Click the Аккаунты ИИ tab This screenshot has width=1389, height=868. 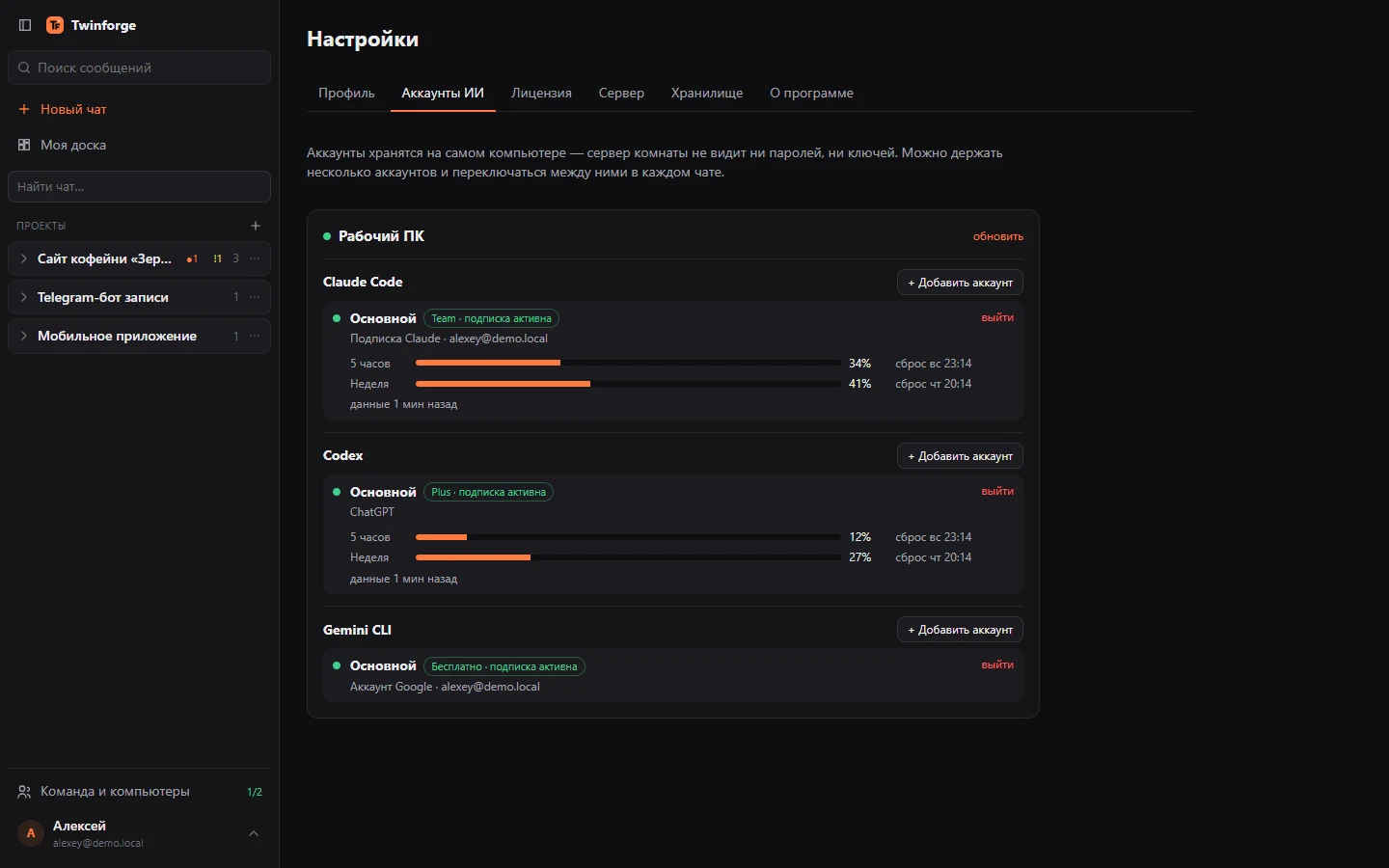click(x=443, y=93)
